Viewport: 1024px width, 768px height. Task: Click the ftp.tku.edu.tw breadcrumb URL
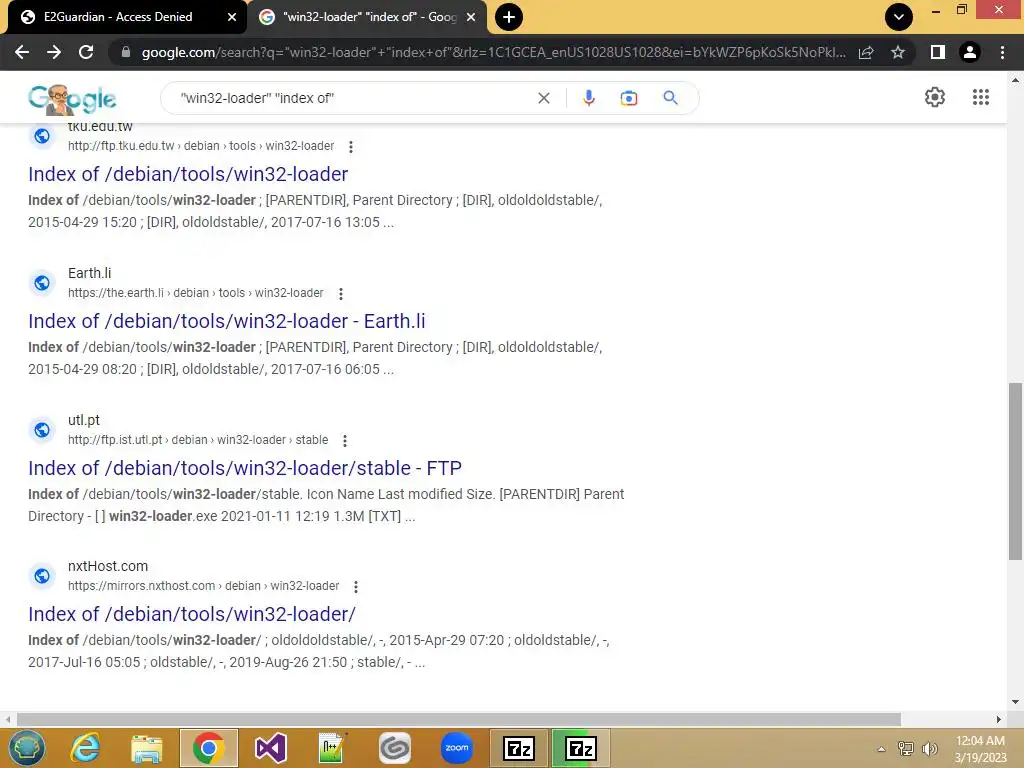tap(200, 146)
